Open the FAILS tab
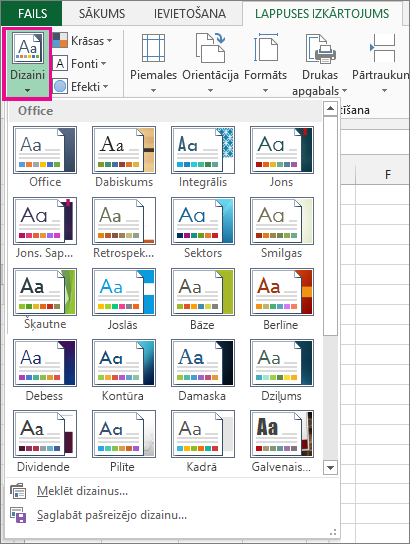 pos(32,14)
